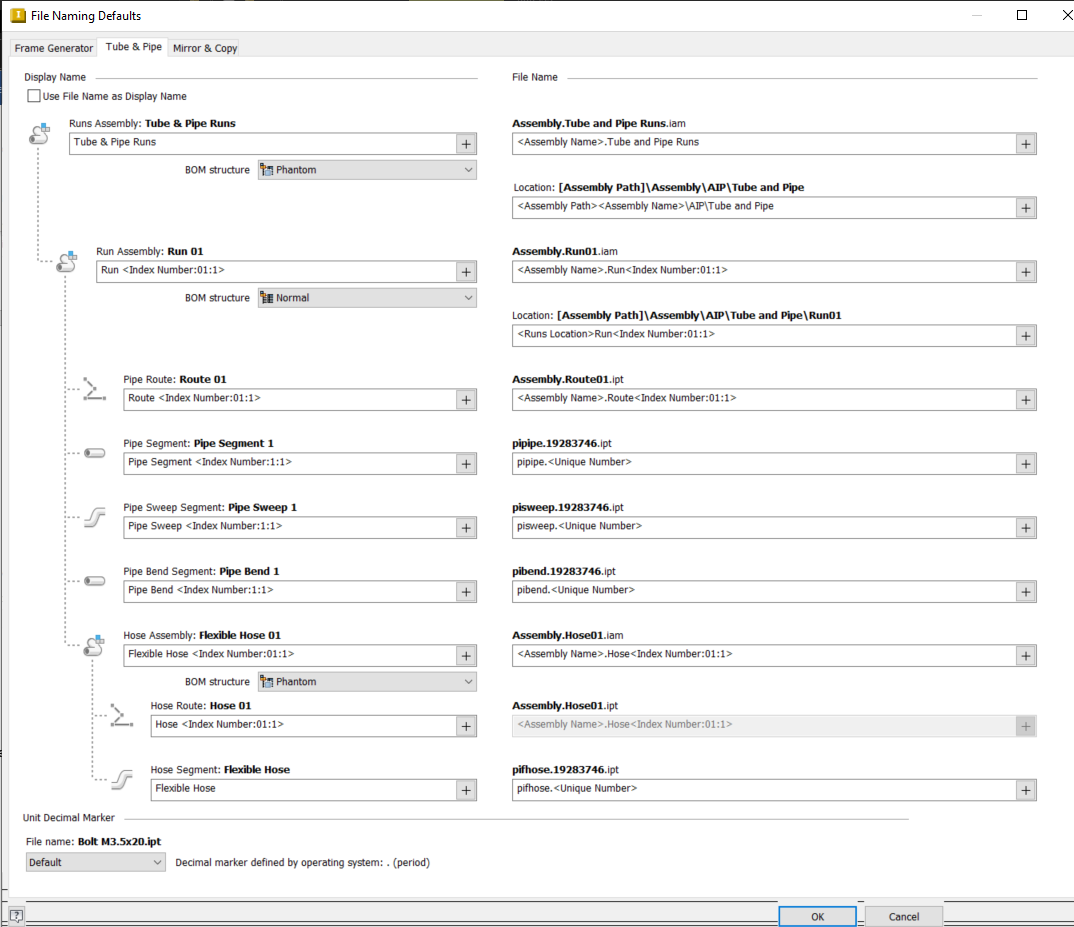Edit the pisweep.Unique Number field
The width and height of the screenshot is (1074, 927).
click(x=764, y=528)
